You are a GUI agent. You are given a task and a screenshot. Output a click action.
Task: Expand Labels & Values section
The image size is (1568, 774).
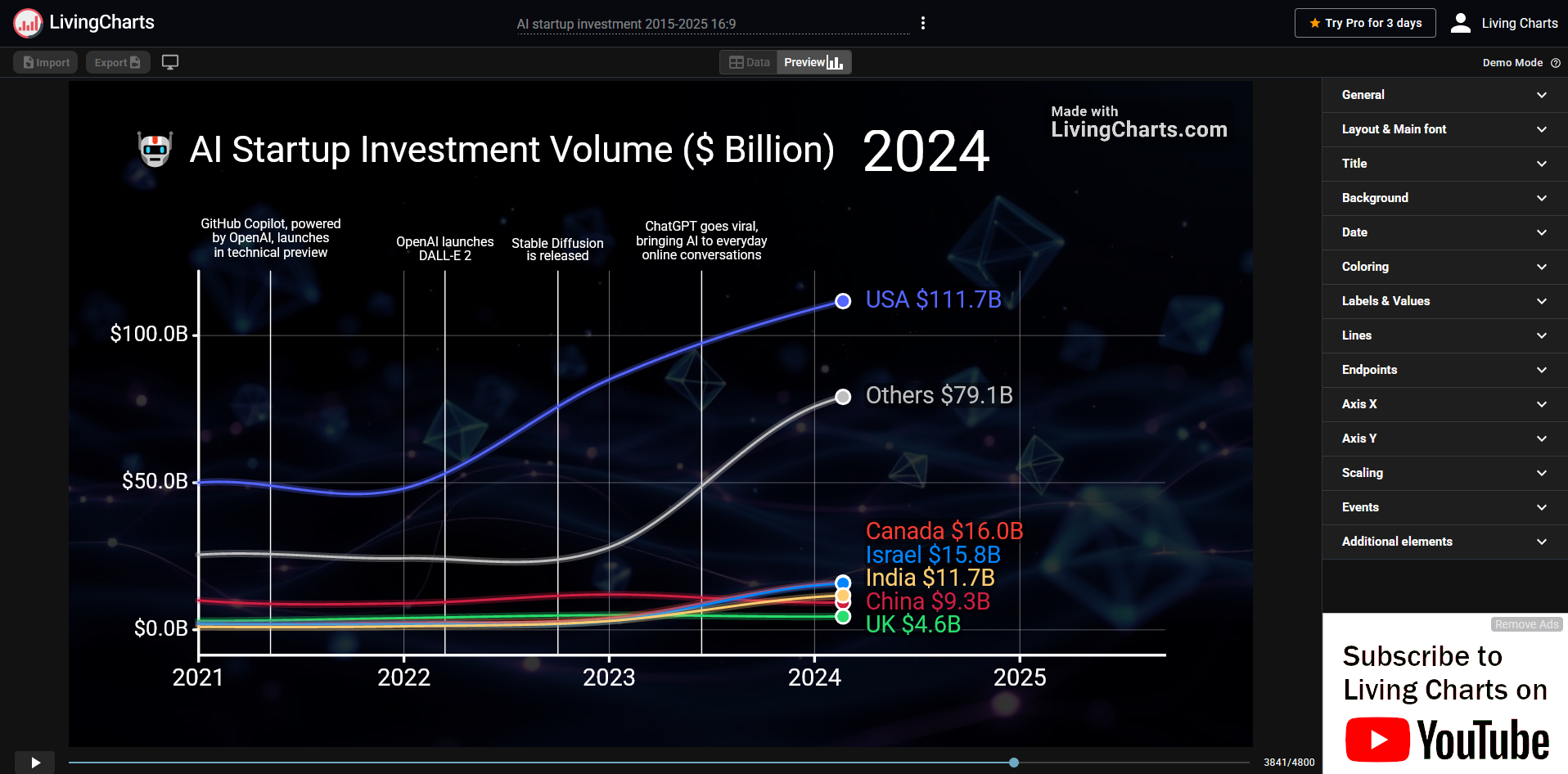[x=1444, y=301]
